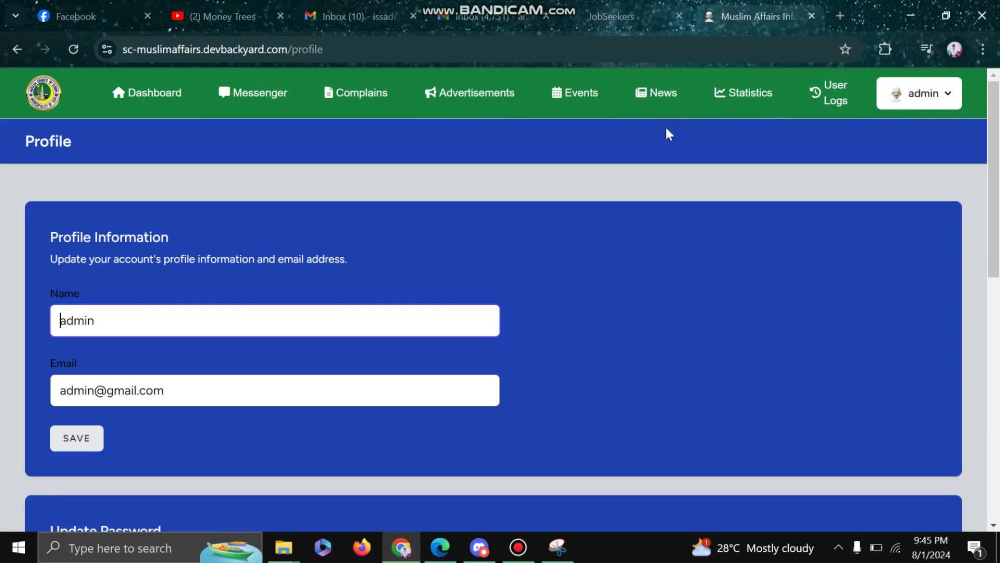Image resolution: width=1000 pixels, height=563 pixels.
Task: Open the Dashboard nav link
Action: click(x=147, y=93)
